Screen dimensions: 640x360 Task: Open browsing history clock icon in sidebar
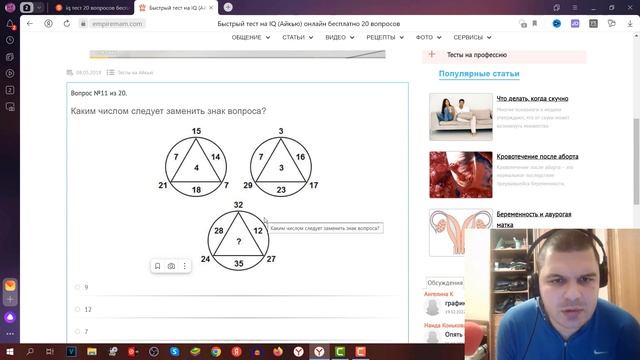pos(10,40)
